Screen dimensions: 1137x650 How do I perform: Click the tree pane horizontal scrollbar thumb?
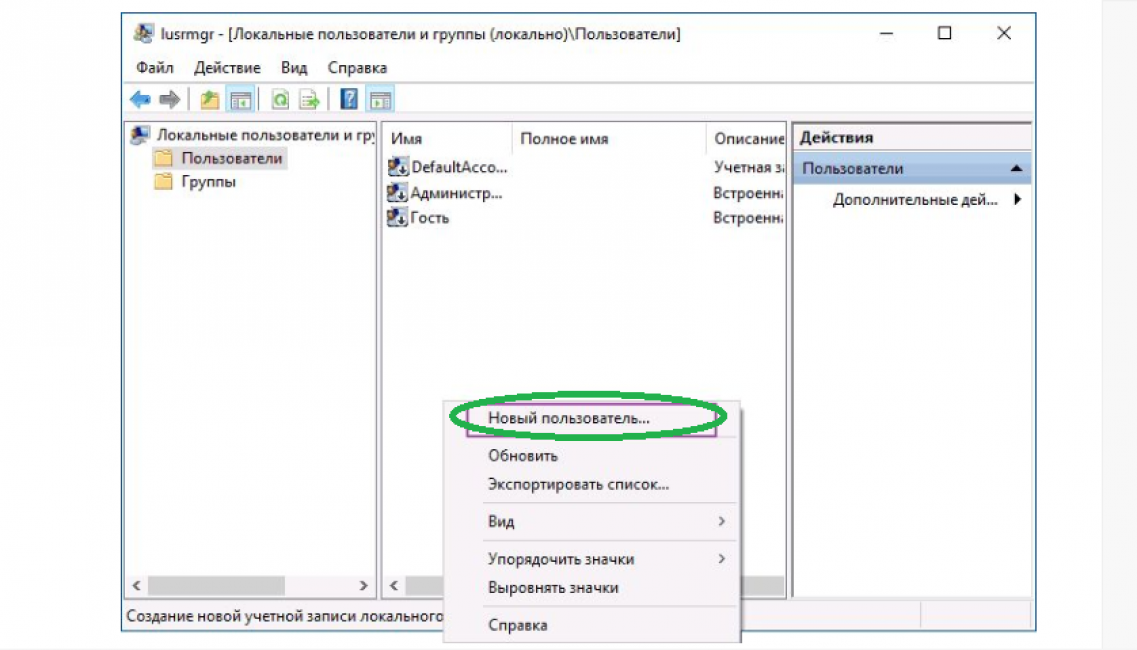(216, 585)
